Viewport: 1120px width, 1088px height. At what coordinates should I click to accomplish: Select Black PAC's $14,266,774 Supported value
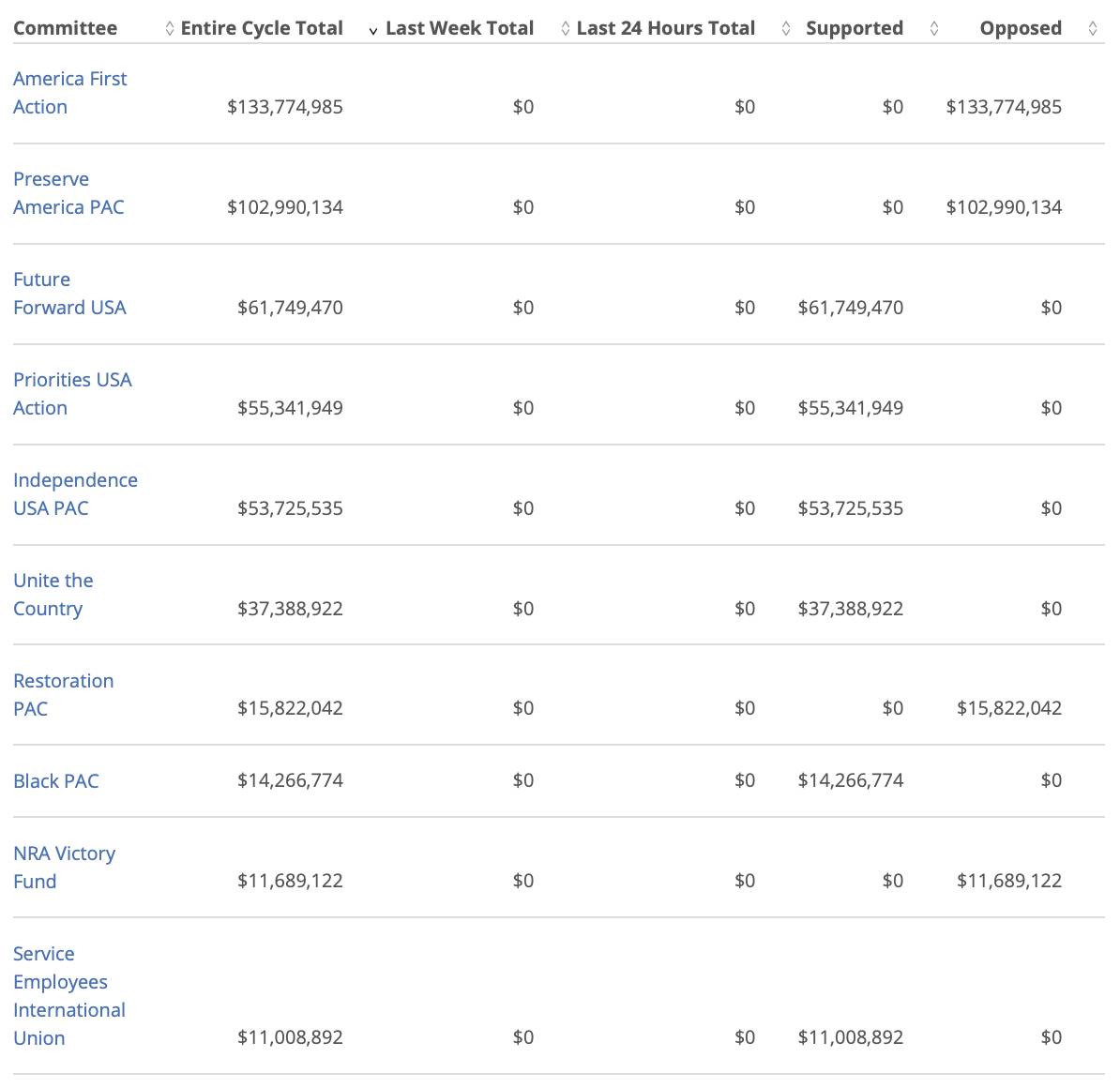click(x=851, y=780)
